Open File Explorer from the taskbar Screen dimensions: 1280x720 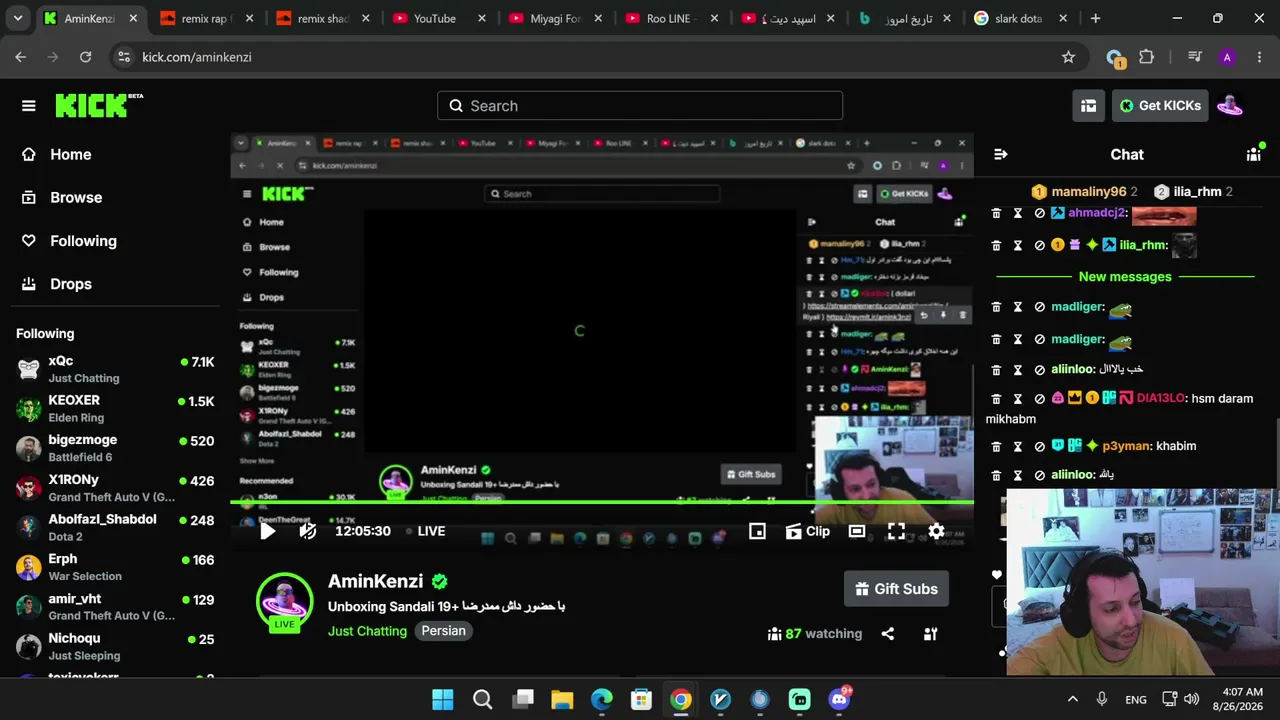pos(562,699)
